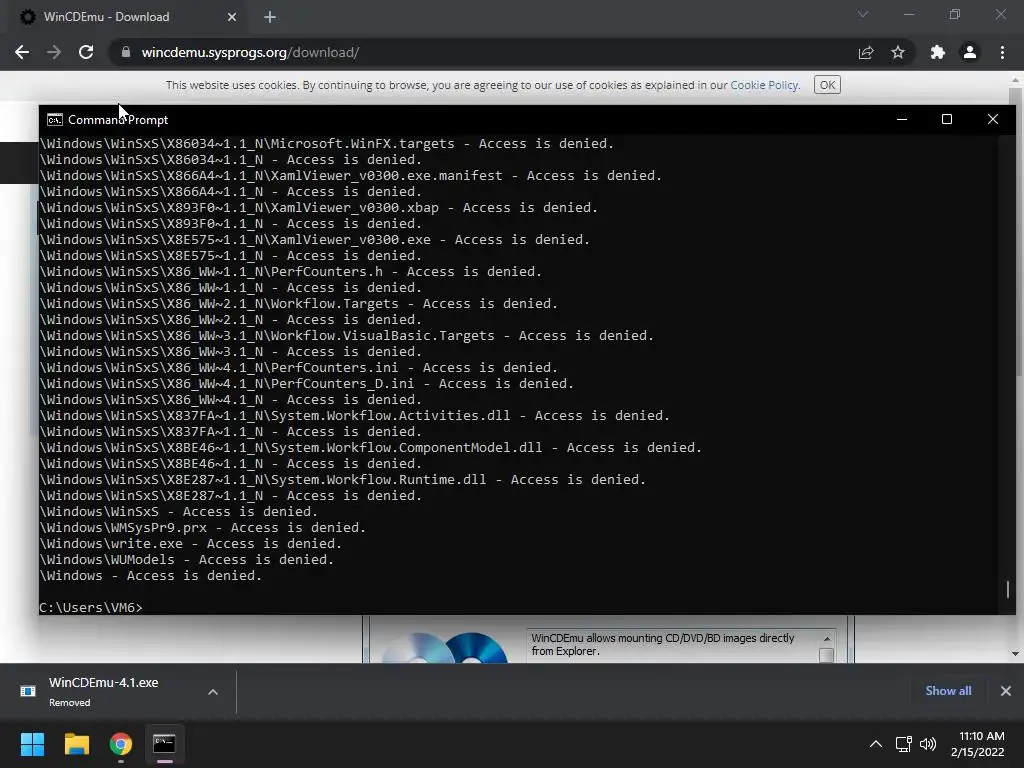Viewport: 1024px width, 768px height.
Task: Open Chrome three-dot menu
Action: (x=1002, y=52)
